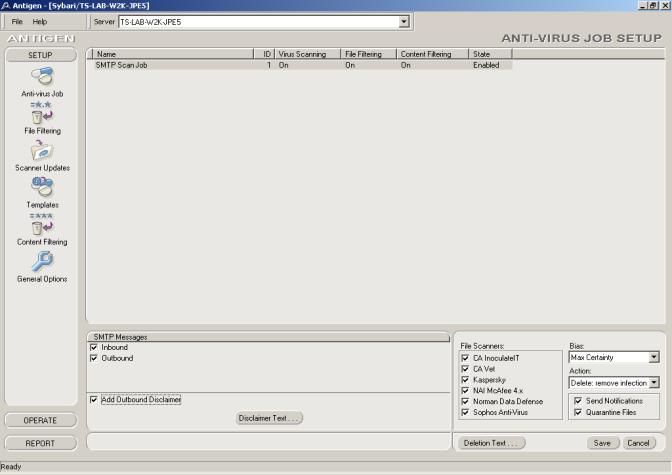Screen dimensions: 672x475
Task: Toggle the Send Notifications checkbox
Action: [x=578, y=401]
